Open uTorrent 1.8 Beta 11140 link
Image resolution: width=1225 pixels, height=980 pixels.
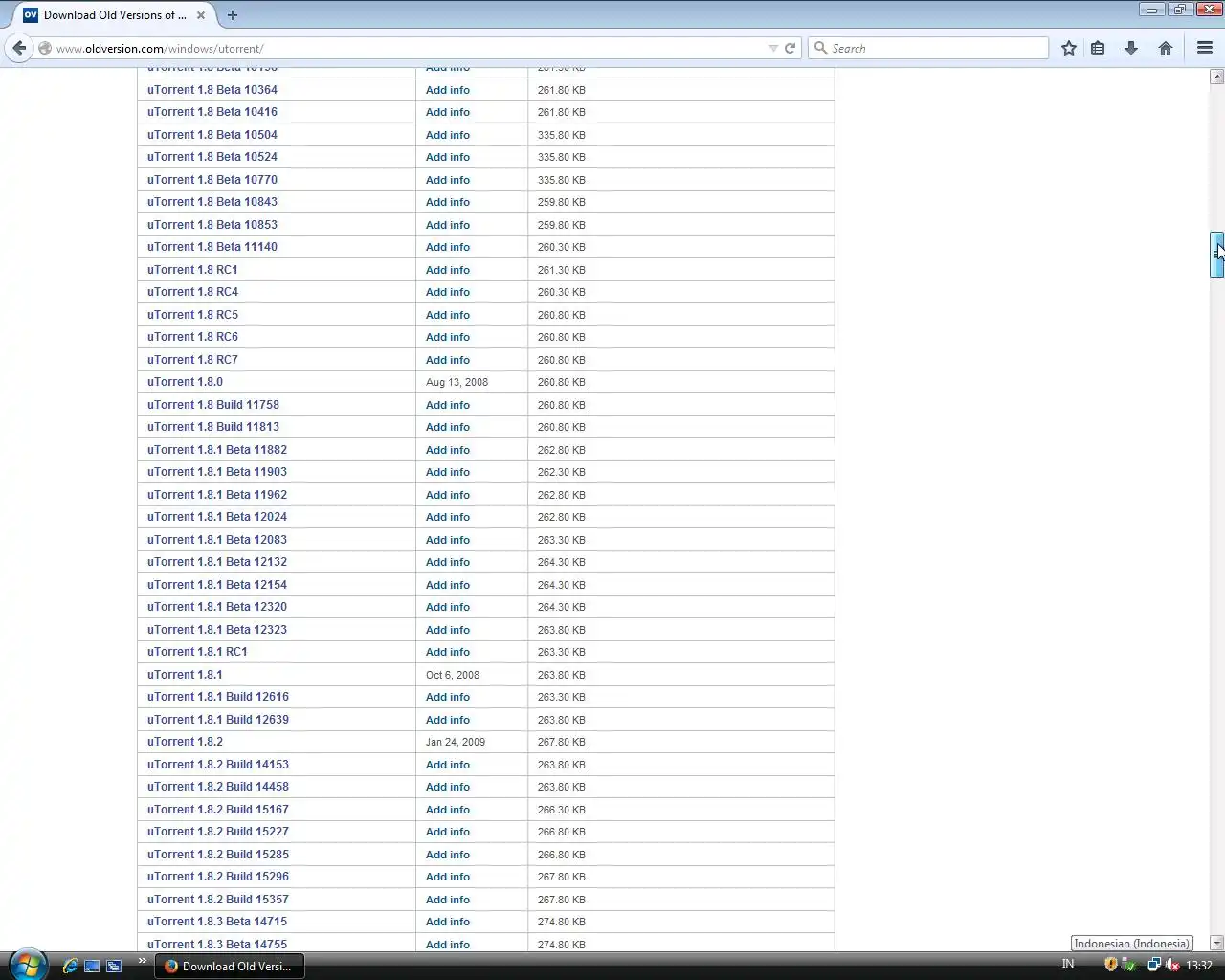[x=212, y=247]
